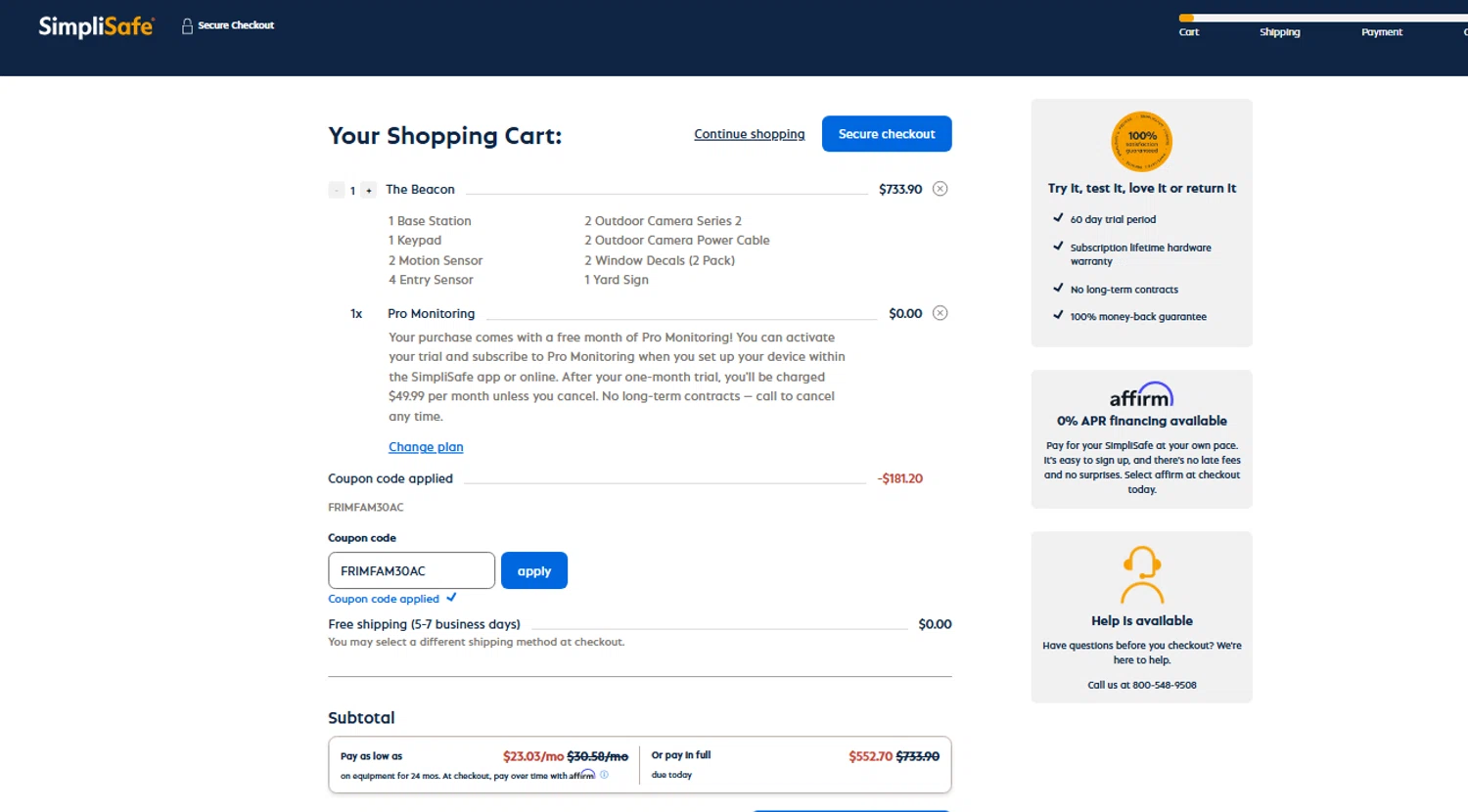The image size is (1468, 812).
Task: Click the checkout progress bar indicator
Action: (x=1321, y=18)
